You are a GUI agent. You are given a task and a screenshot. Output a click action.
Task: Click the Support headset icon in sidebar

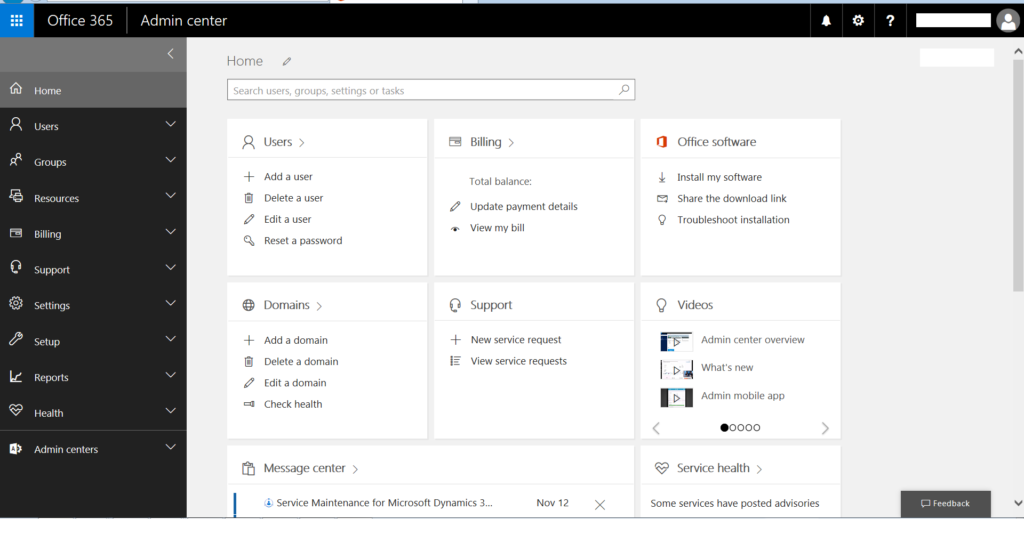point(16,268)
